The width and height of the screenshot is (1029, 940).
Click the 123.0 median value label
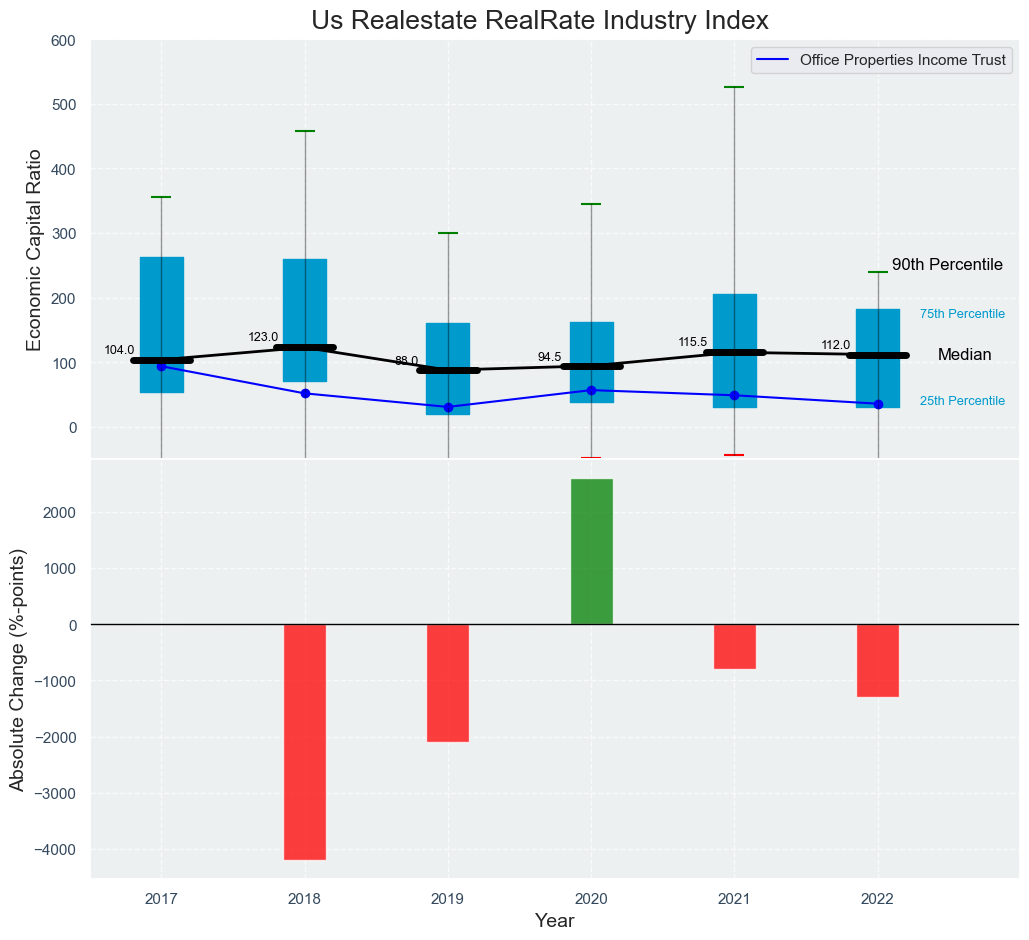pos(263,337)
